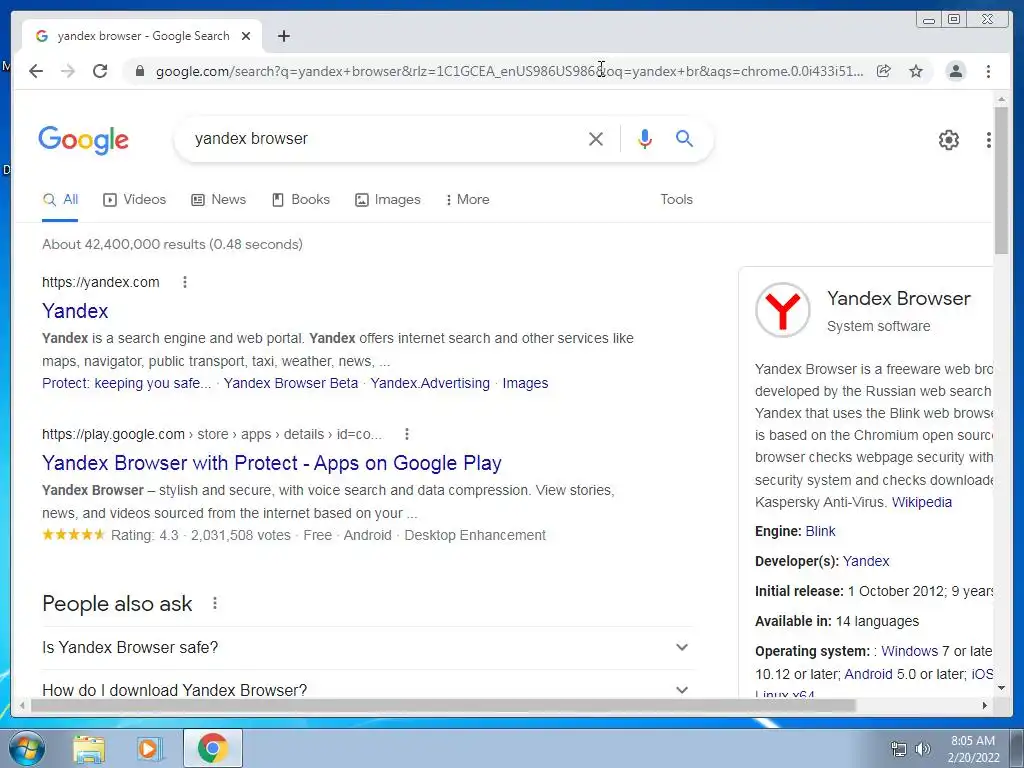
Task: Open Windows Explorer from taskbar
Action: click(x=89, y=749)
